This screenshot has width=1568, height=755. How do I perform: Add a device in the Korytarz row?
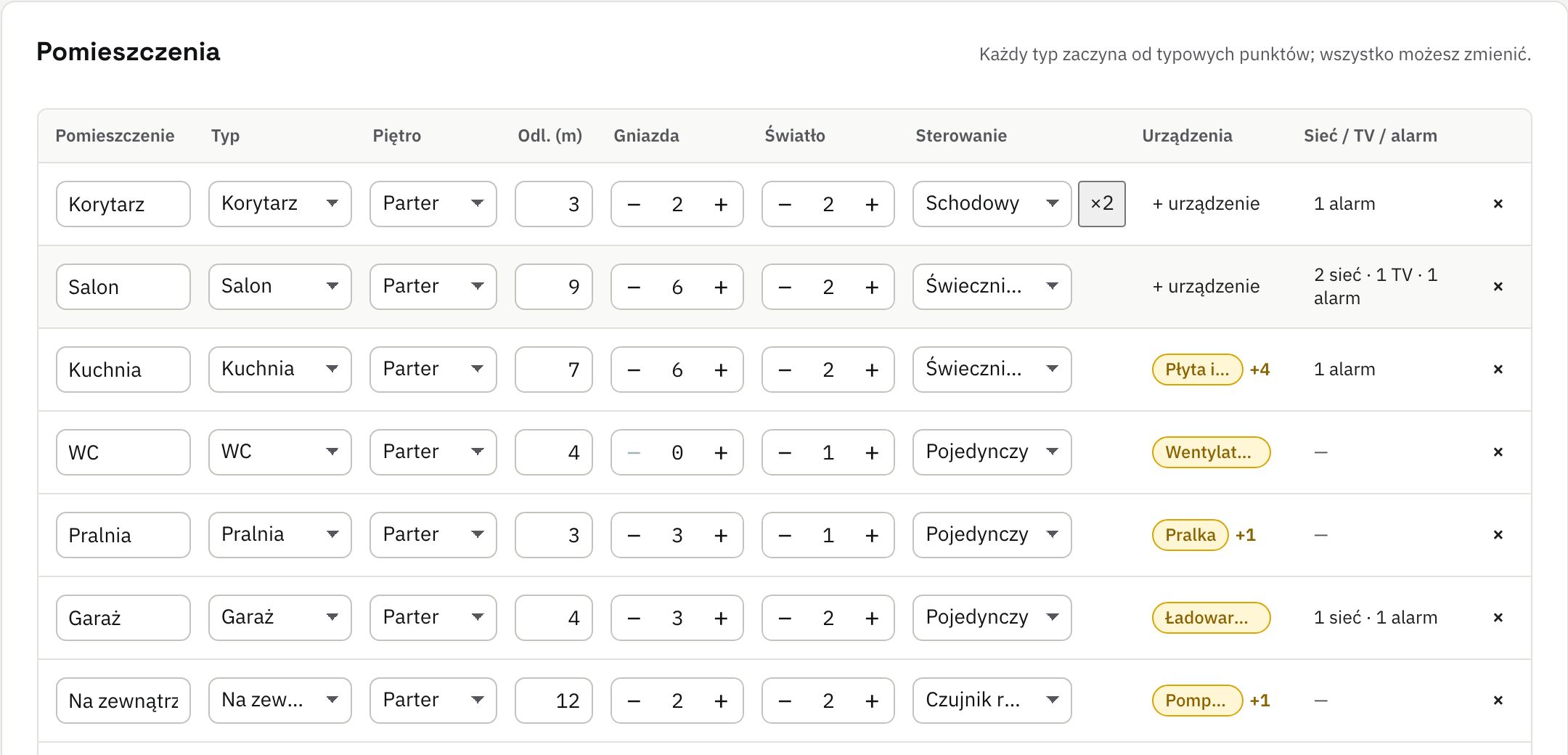(x=1206, y=204)
